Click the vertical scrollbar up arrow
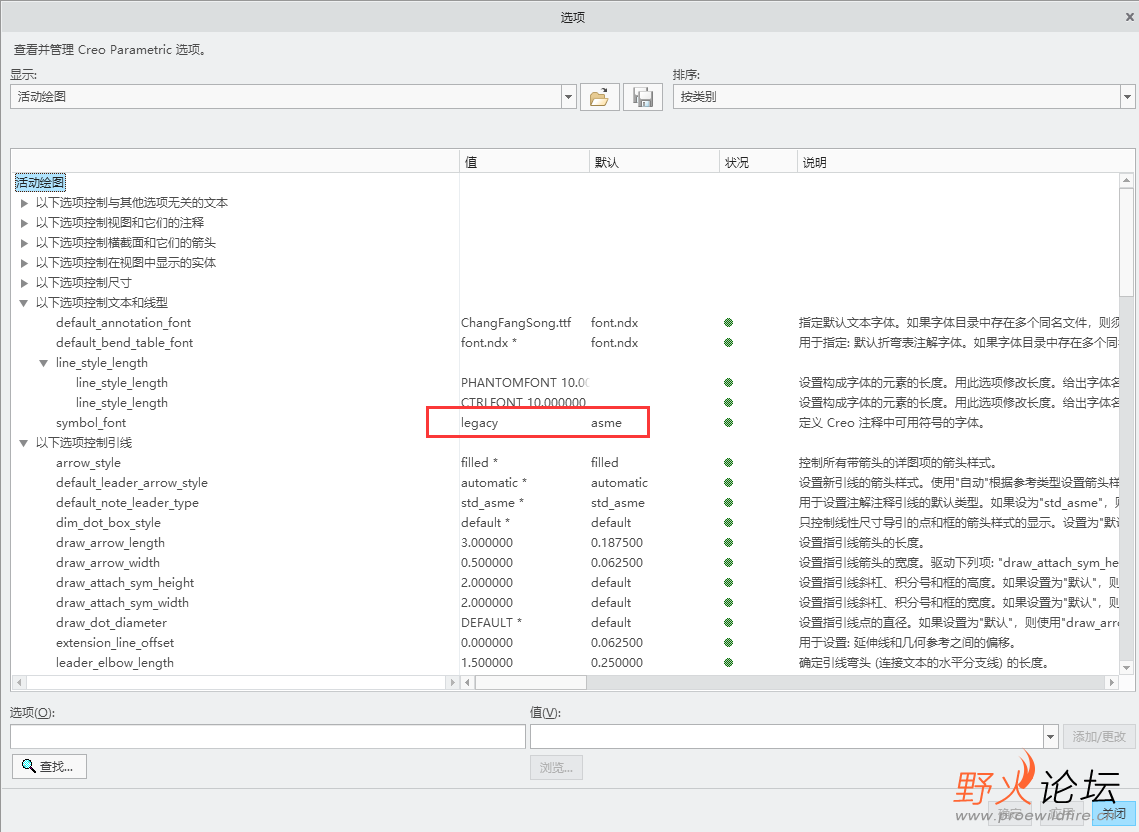This screenshot has width=1139, height=832. click(1127, 180)
